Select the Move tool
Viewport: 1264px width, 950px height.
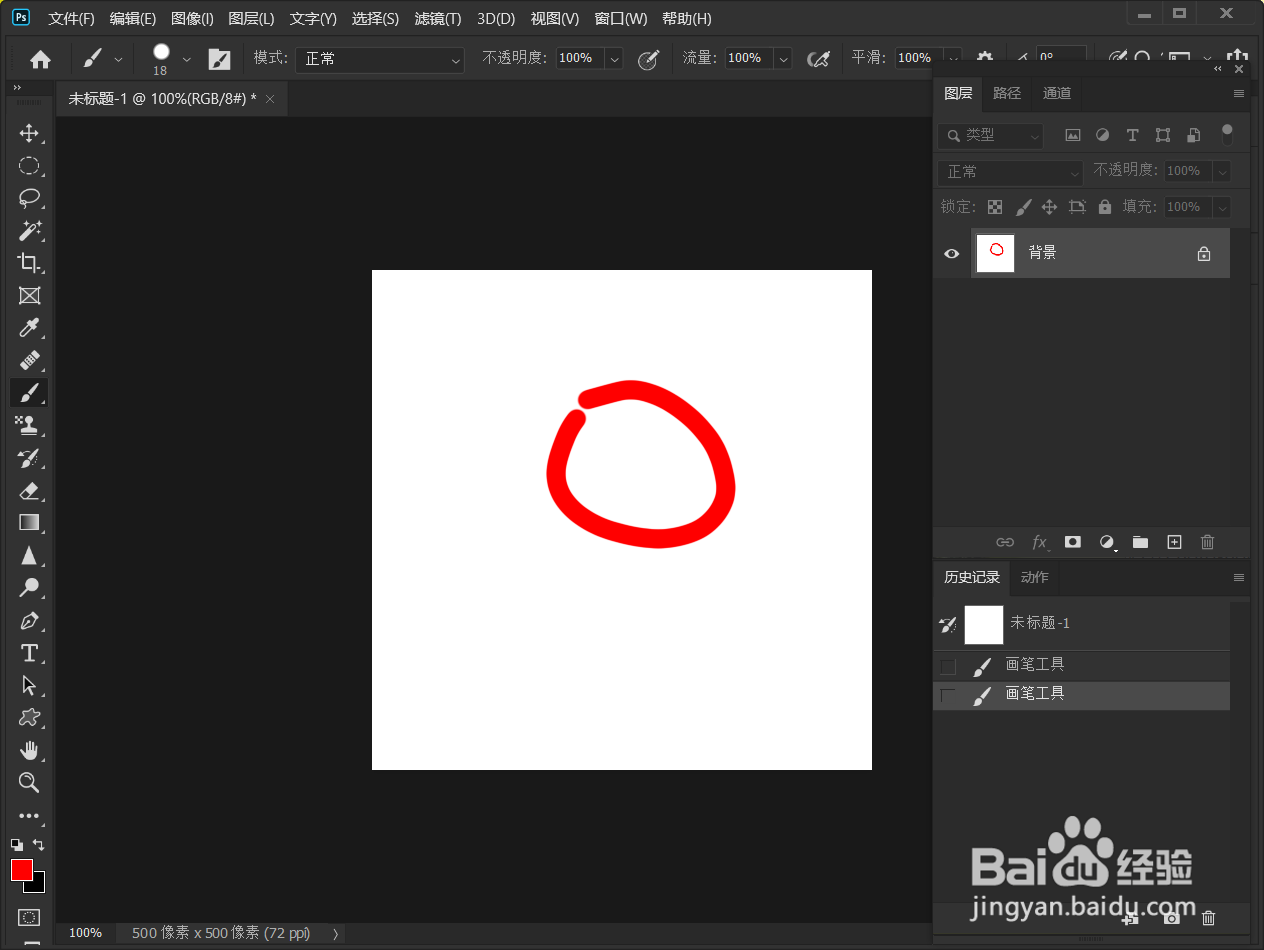[x=29, y=134]
